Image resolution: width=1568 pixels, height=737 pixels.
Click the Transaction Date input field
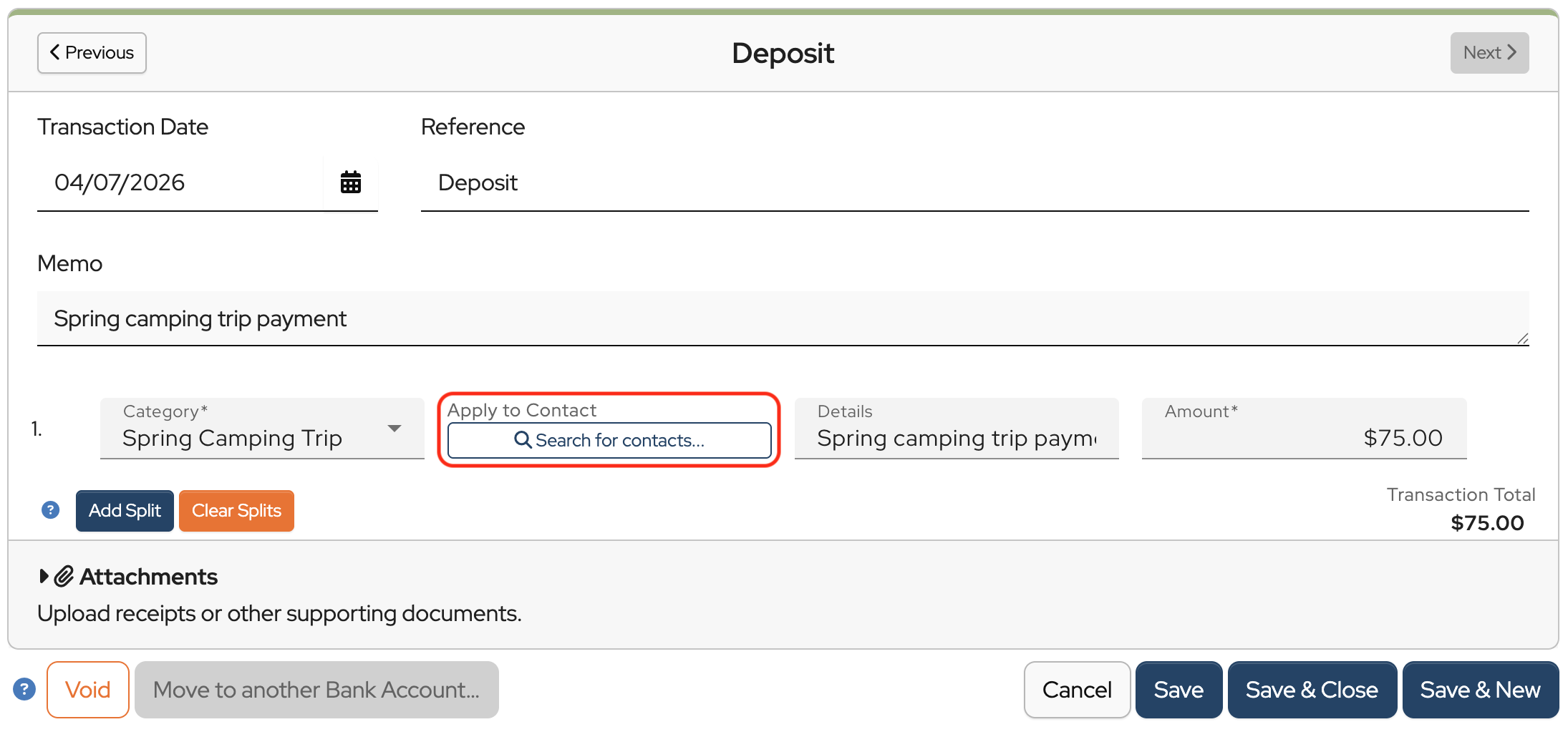point(179,182)
